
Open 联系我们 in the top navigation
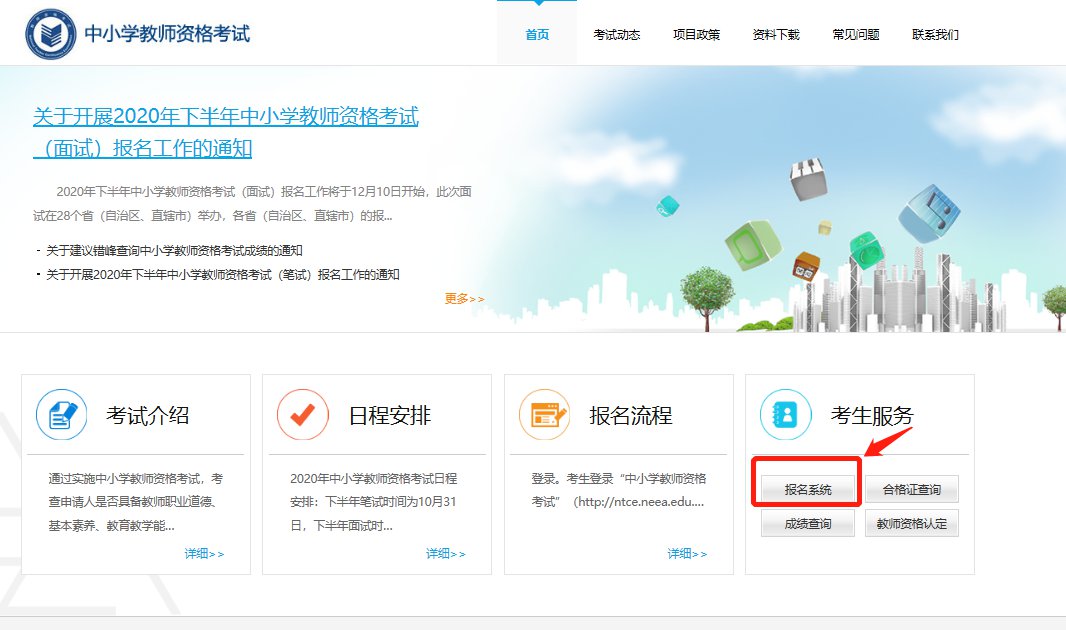click(x=935, y=35)
